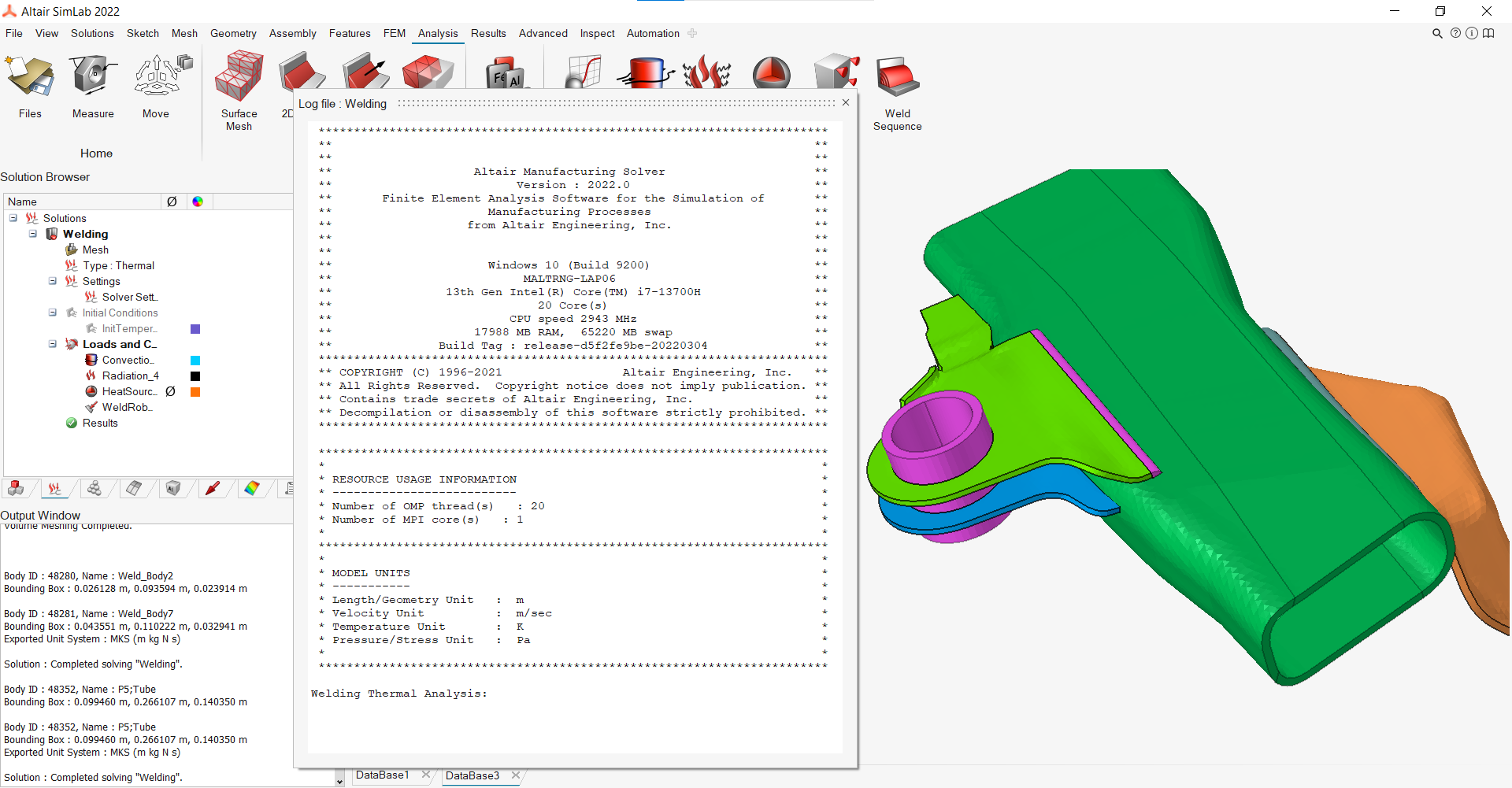Collapse the Loads and C tree branch
This screenshot has width=1512, height=788.
tap(52, 344)
